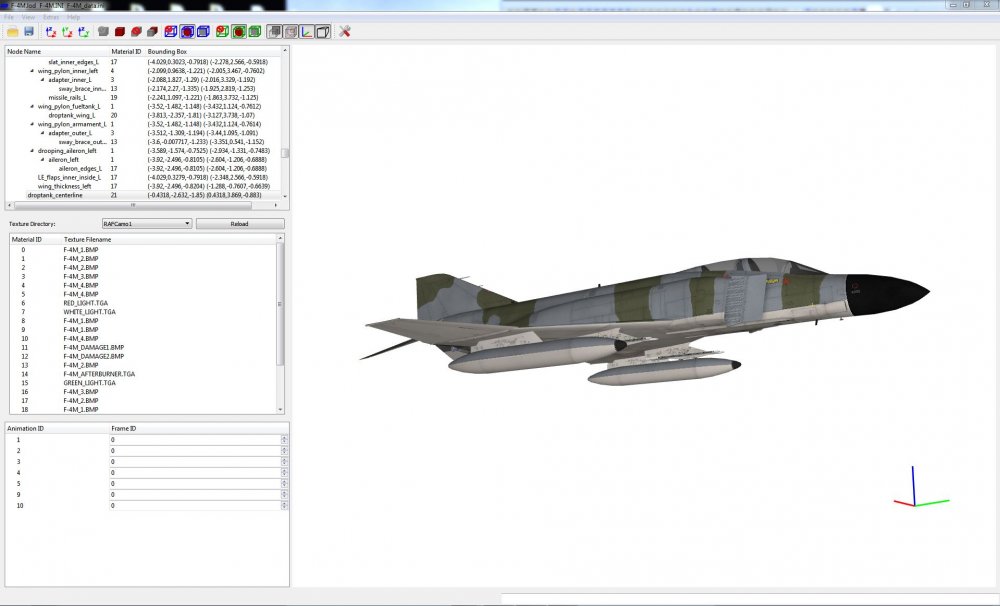1000x606 pixels.
Task: Select the third axis view icon, blue and green
Action: click(x=84, y=31)
